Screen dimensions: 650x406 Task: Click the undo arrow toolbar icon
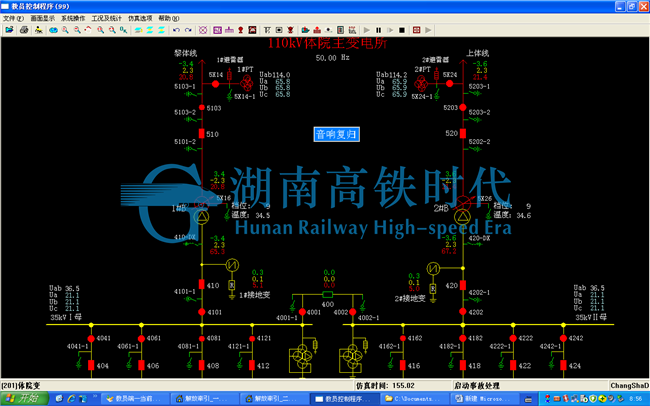(176, 30)
